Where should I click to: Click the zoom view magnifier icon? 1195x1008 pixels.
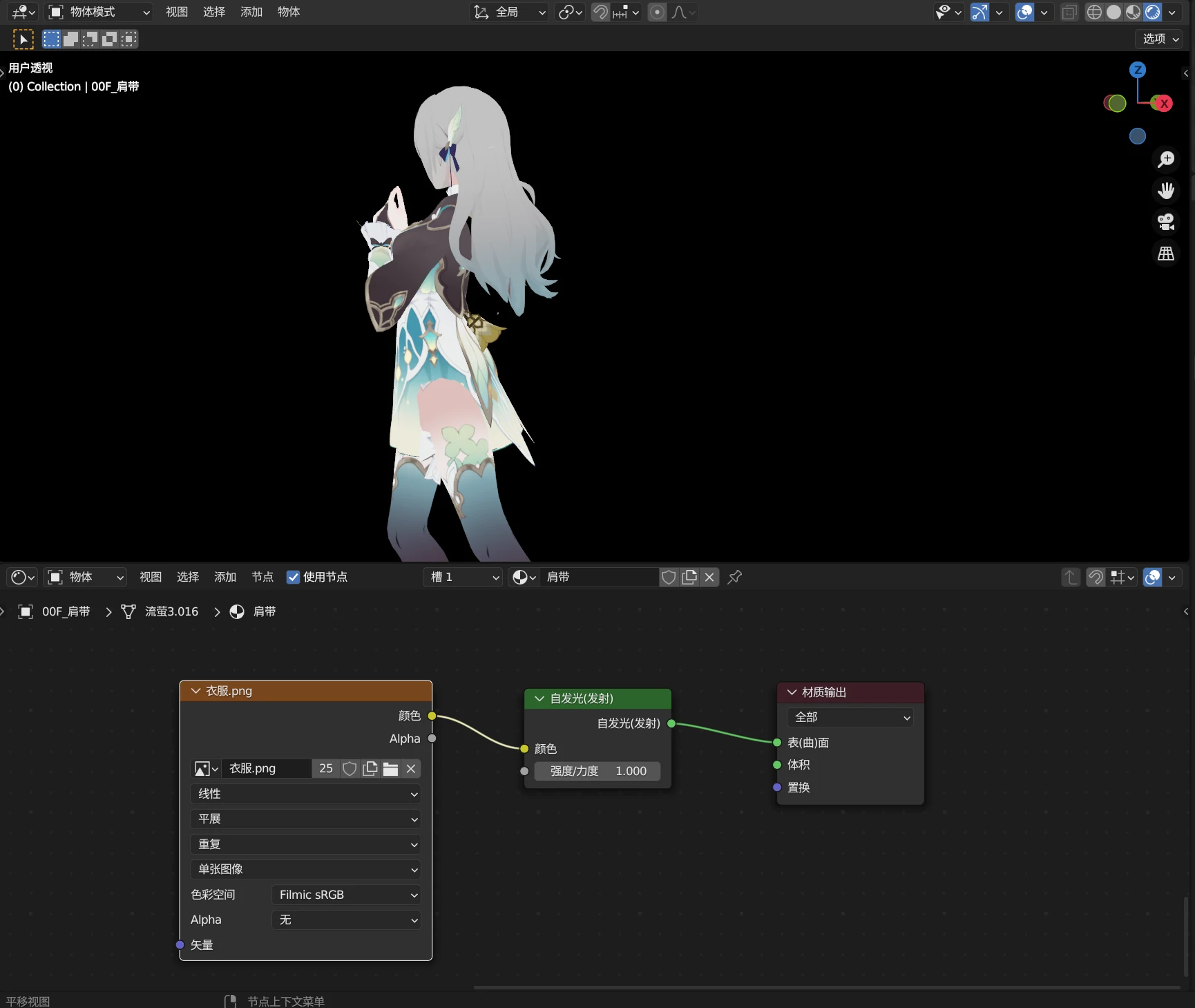(x=1166, y=160)
